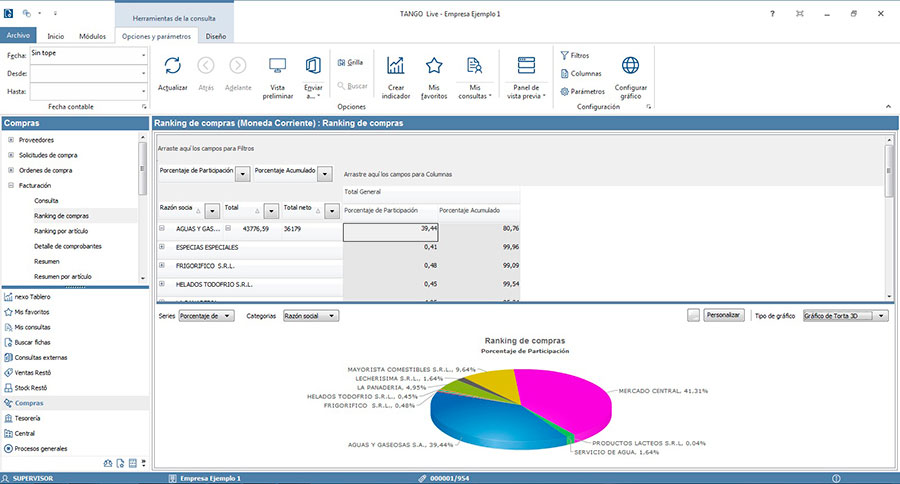This screenshot has height=484, width=900.
Task: Open Procesos generales module
Action: click(36, 448)
